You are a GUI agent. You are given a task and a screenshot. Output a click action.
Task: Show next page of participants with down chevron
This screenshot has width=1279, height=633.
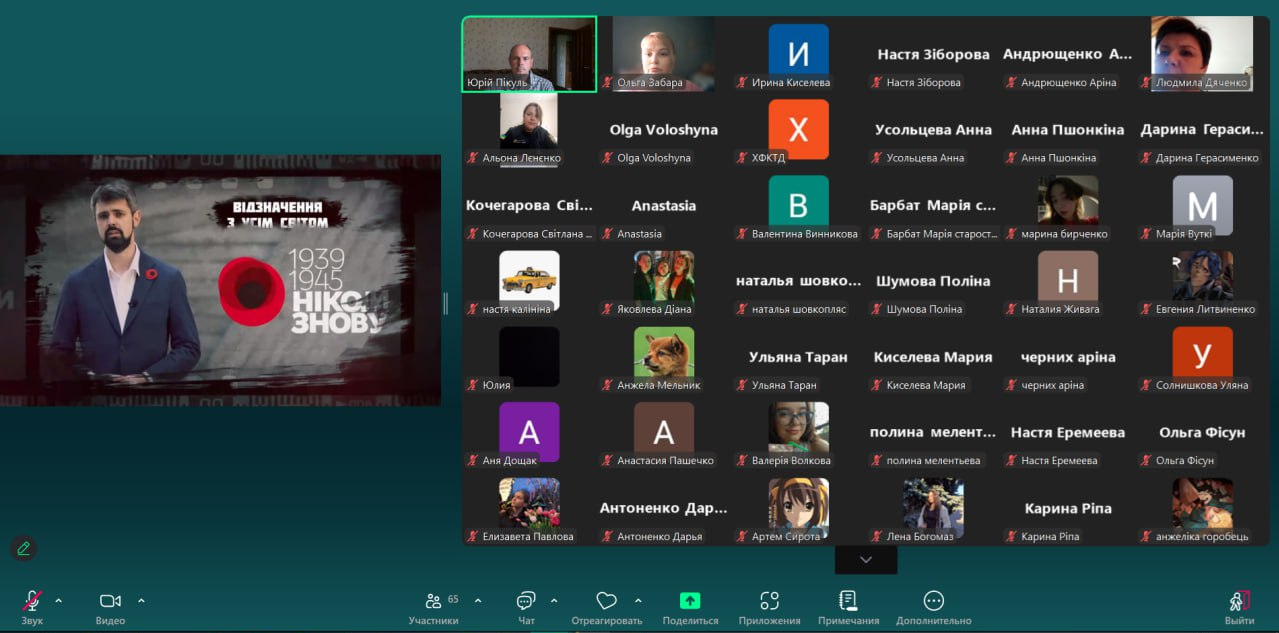click(866, 560)
